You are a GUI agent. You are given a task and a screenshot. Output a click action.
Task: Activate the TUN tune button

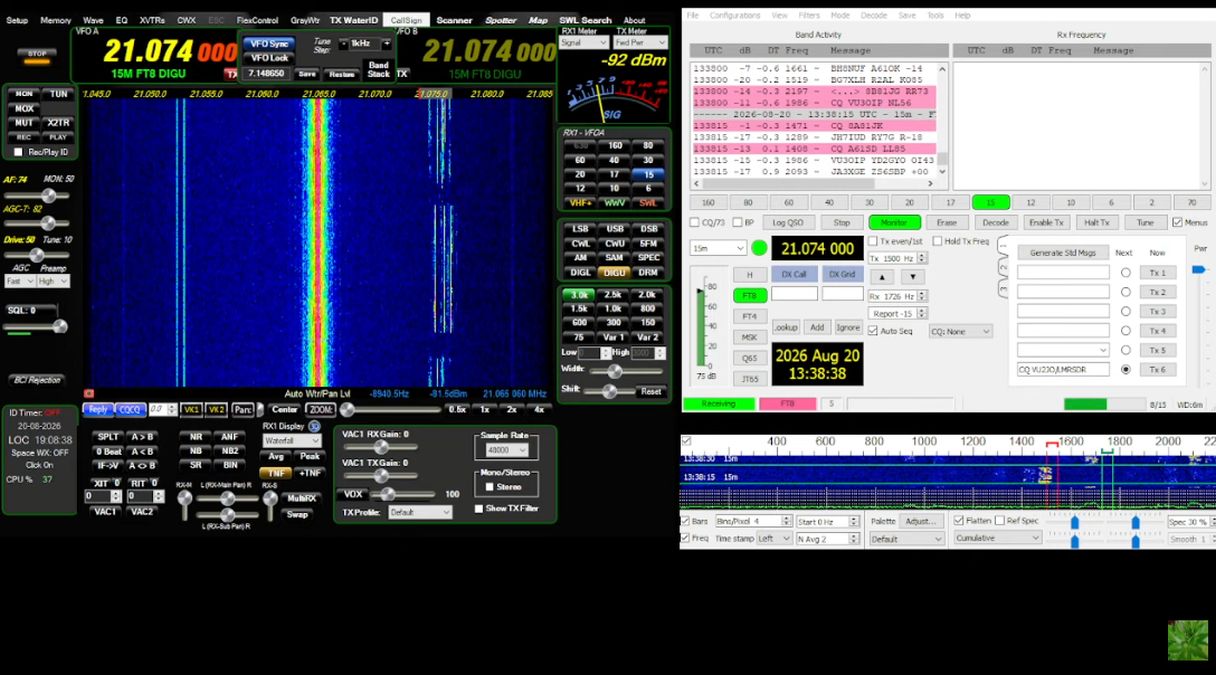tap(58, 94)
